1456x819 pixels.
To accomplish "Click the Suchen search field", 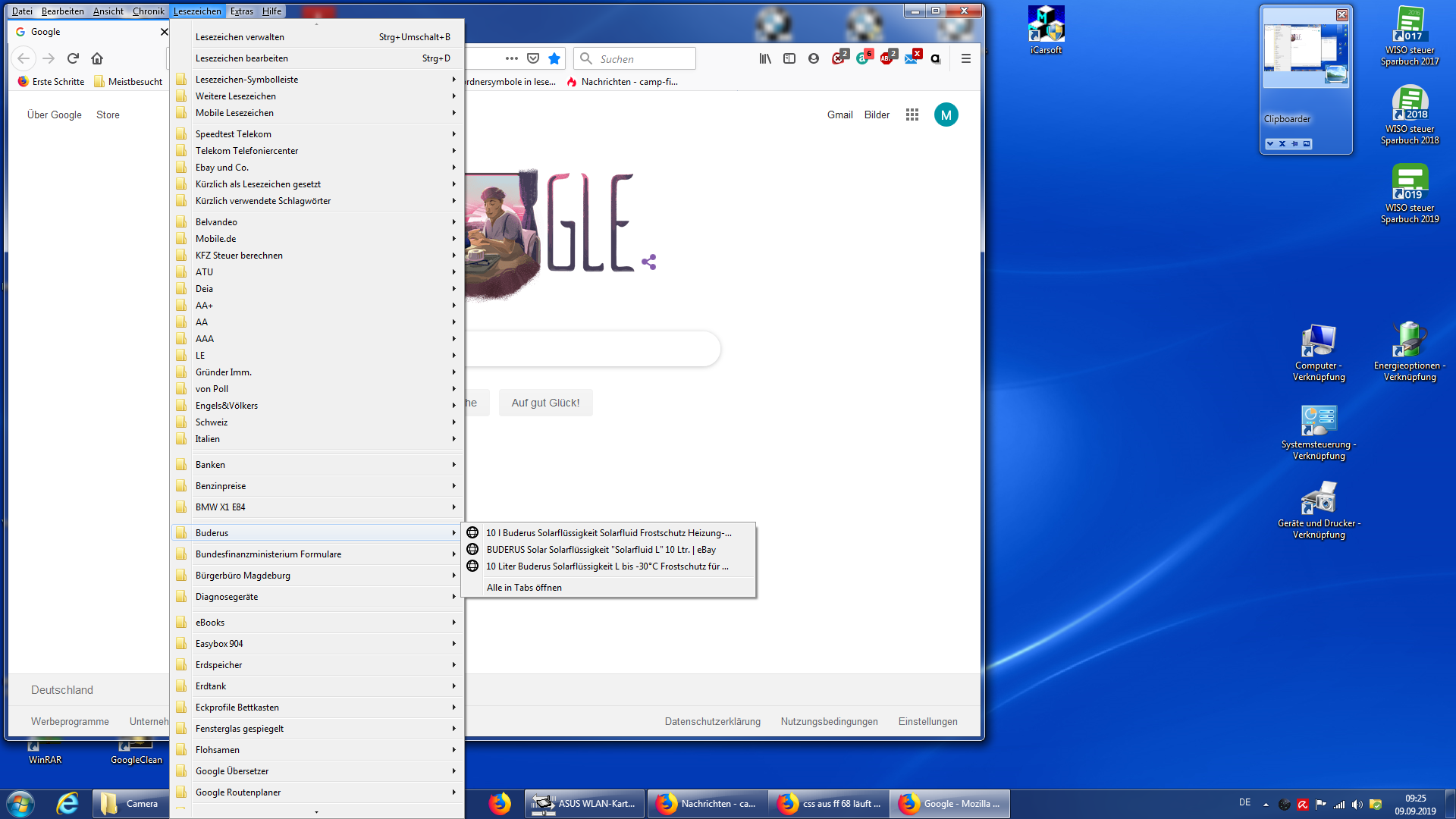I will pos(645,59).
